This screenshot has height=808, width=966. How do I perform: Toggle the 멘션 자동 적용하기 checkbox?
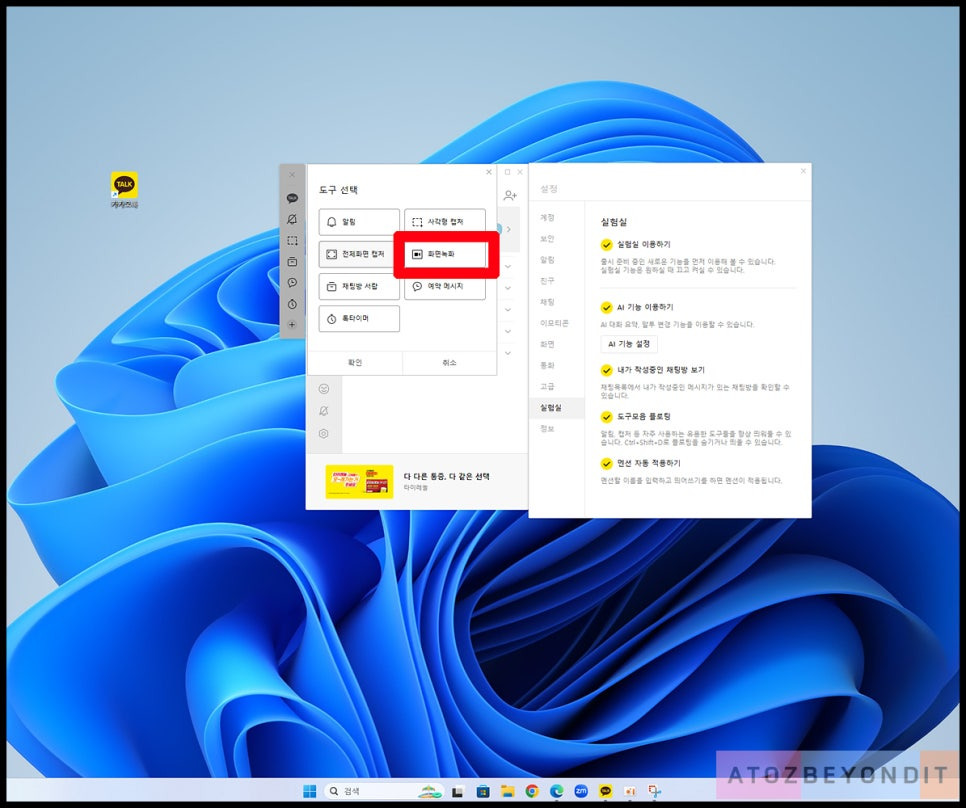[607, 463]
